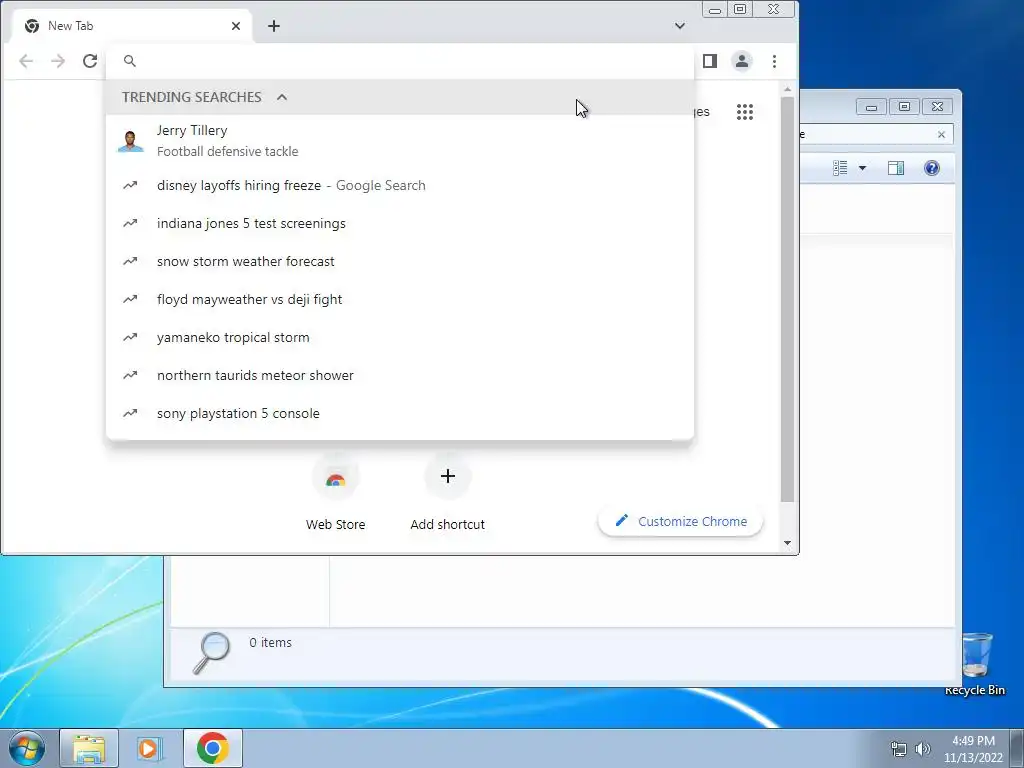Click the Show desktop strip beside the clock
Viewport: 1024px width, 768px height.
point(1017,748)
